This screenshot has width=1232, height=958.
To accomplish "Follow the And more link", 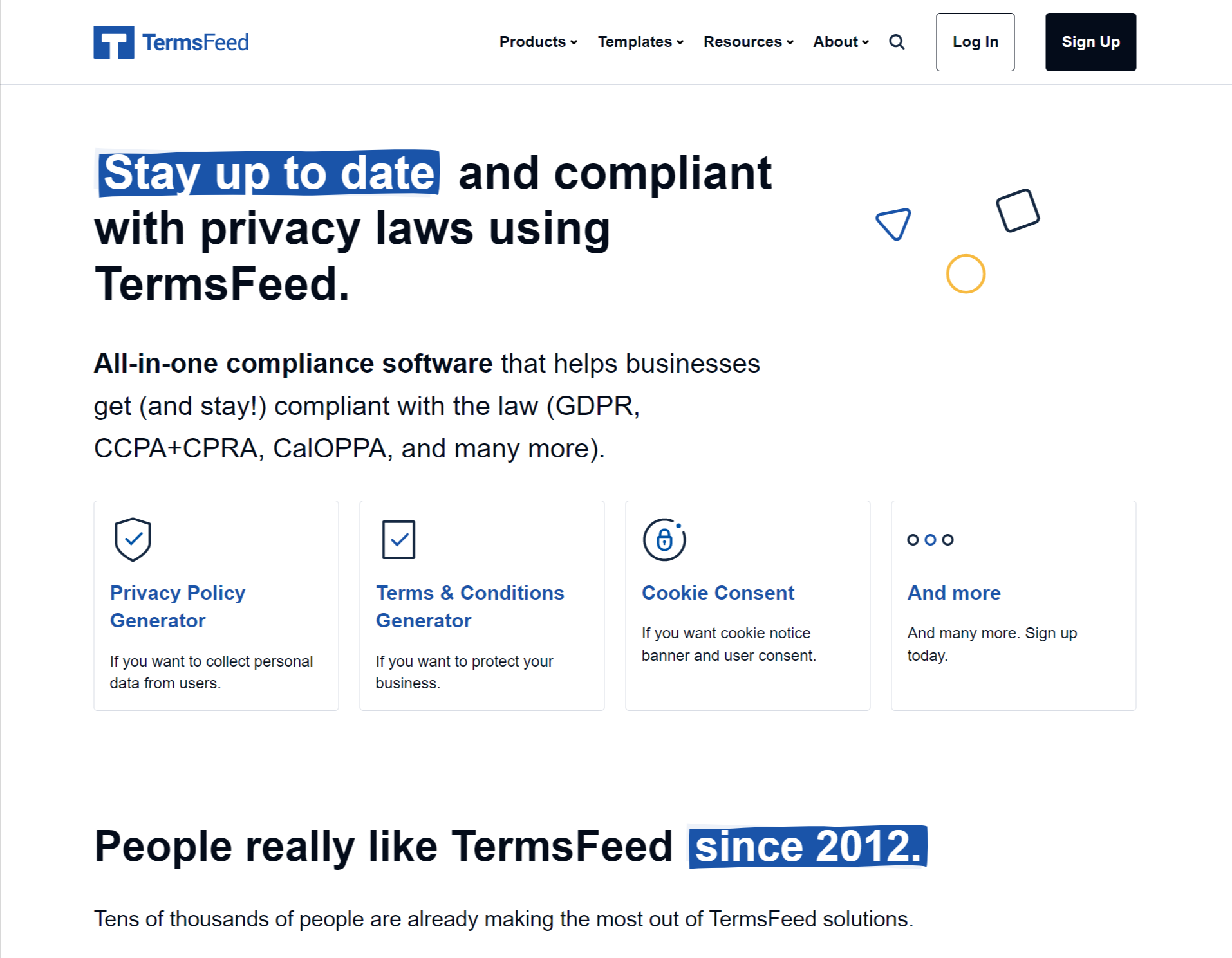I will tap(954, 593).
